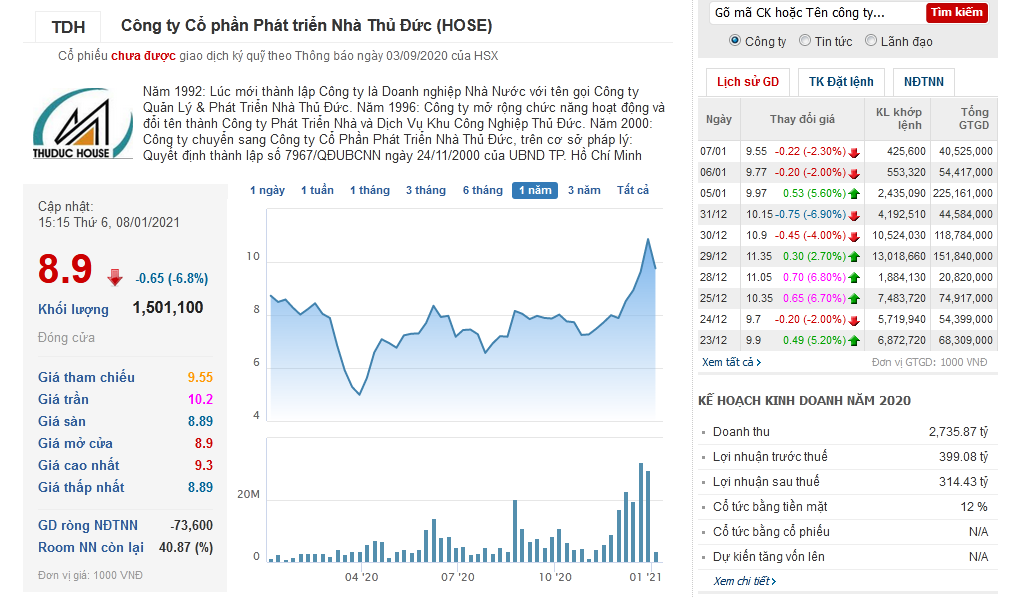Screen dimensions: 1026x598
Task: Switch to the TK Đặt lệnh tab
Action: (x=841, y=82)
